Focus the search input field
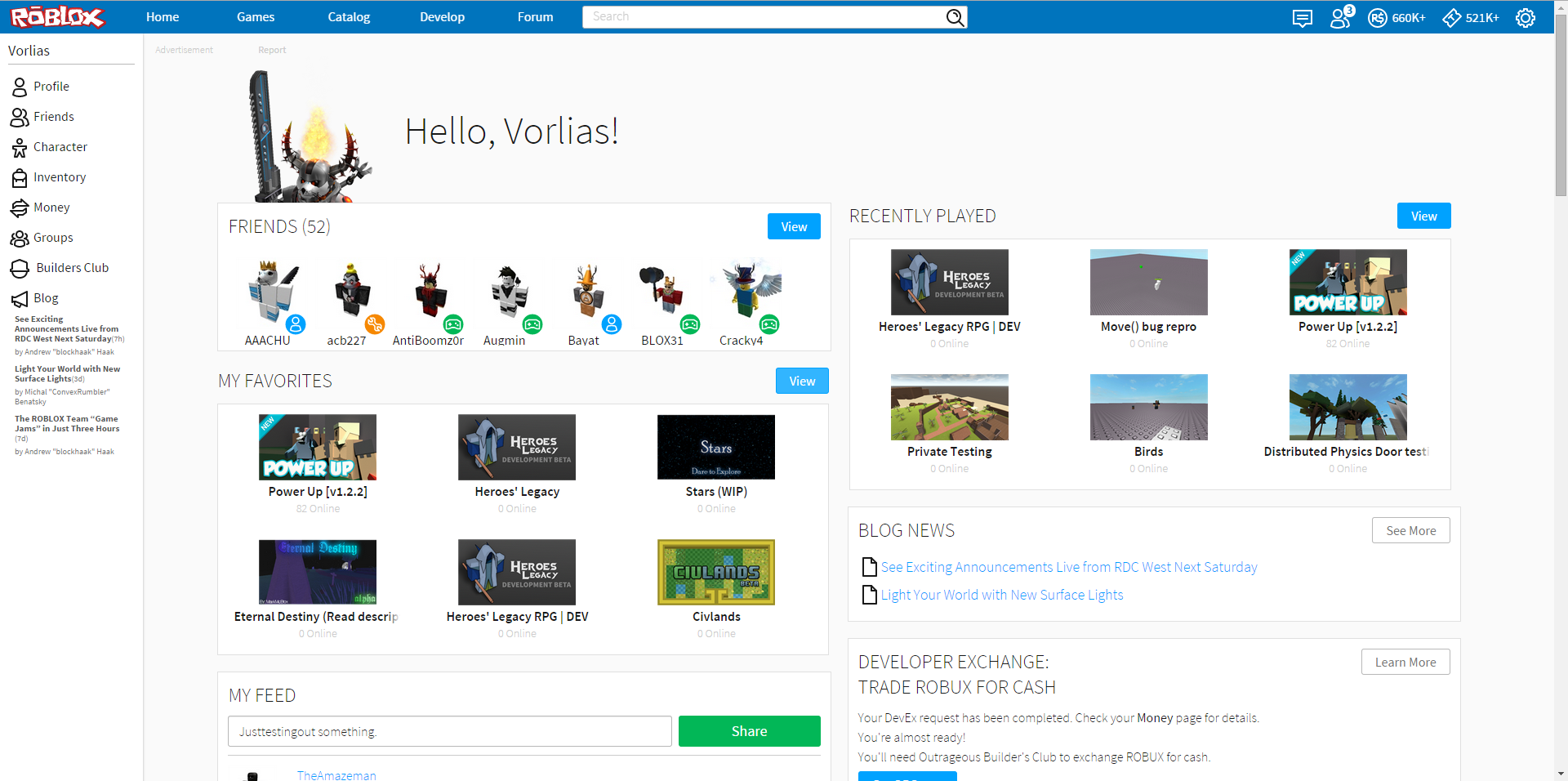Screen dimensions: 1568x781 [x=764, y=17]
